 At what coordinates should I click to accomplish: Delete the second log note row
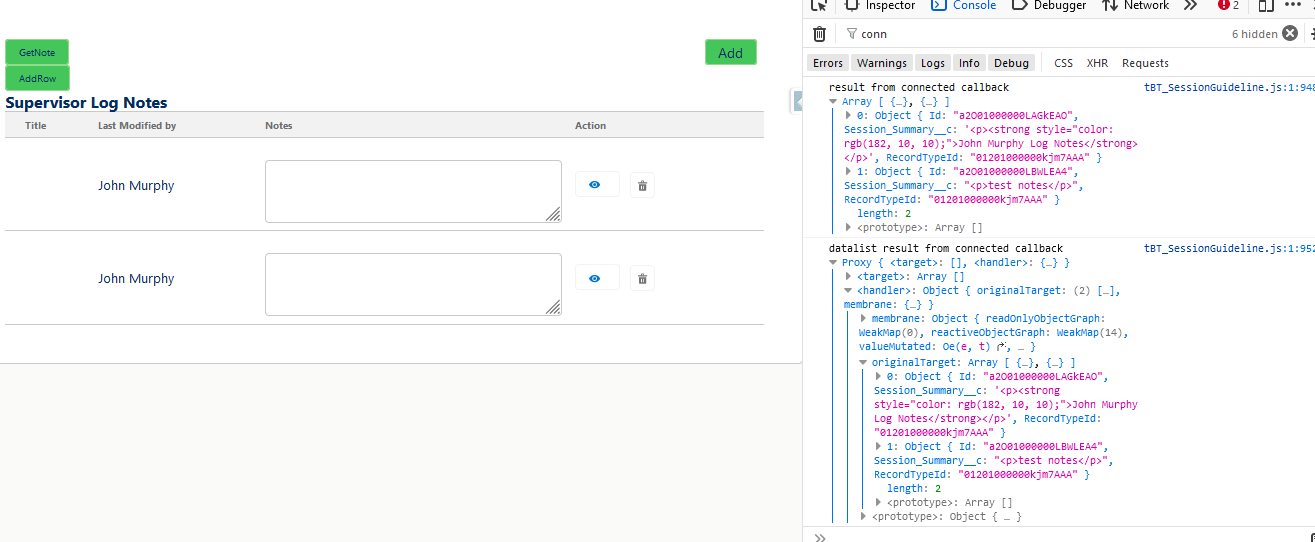tap(642, 279)
